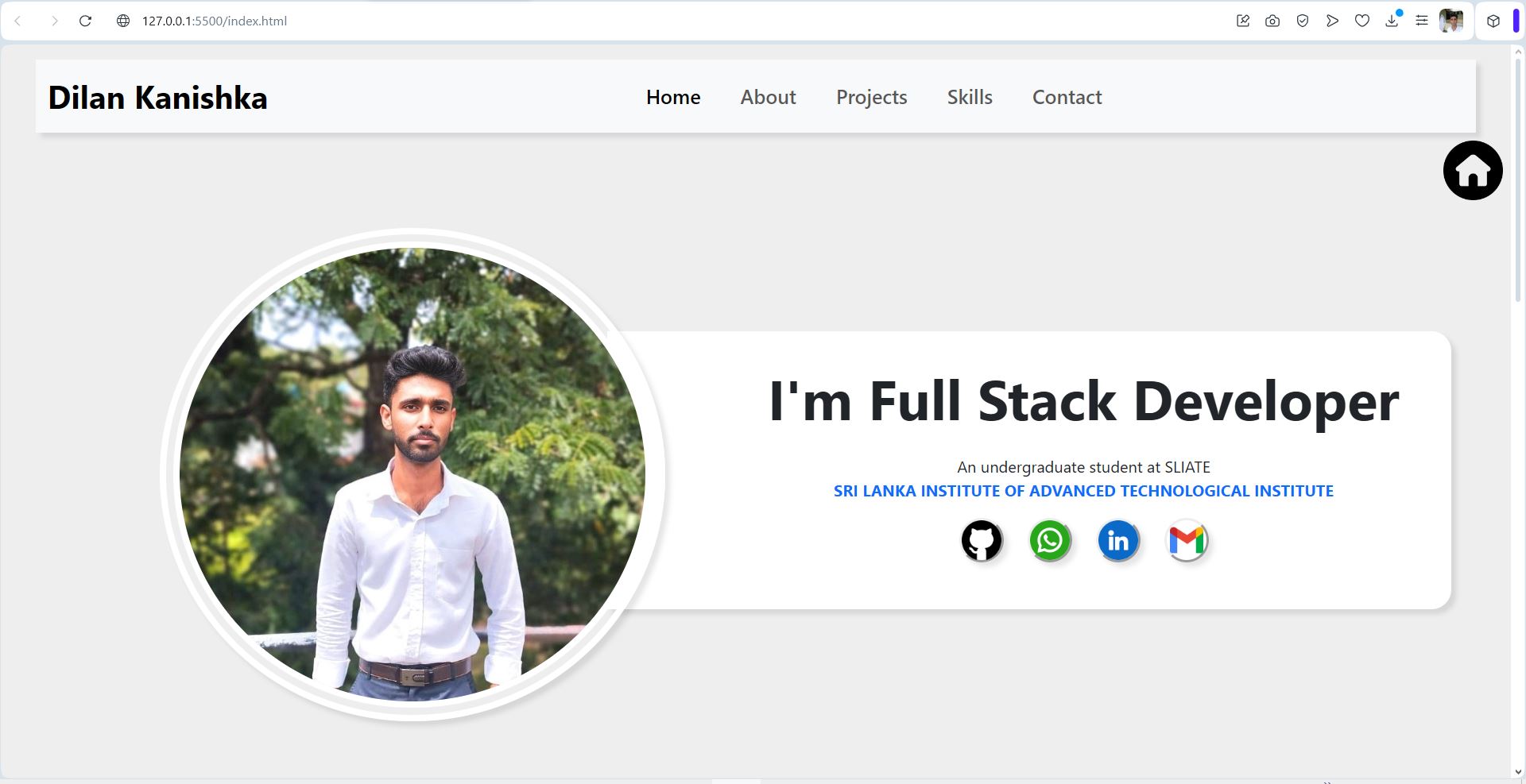Reload the page with the refresh icon
Image resolution: width=1526 pixels, height=784 pixels.
pyautogui.click(x=85, y=21)
